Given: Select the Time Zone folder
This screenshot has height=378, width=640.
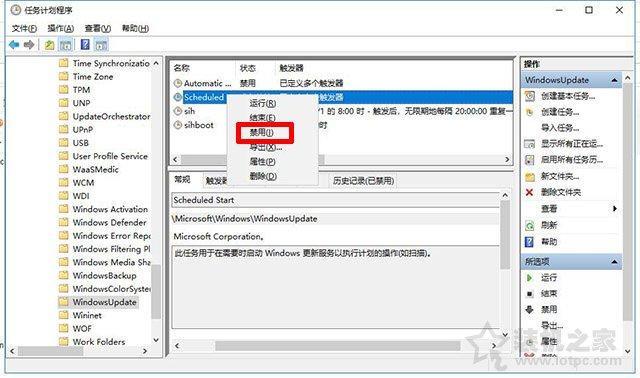Looking at the screenshot, I should click(x=86, y=76).
